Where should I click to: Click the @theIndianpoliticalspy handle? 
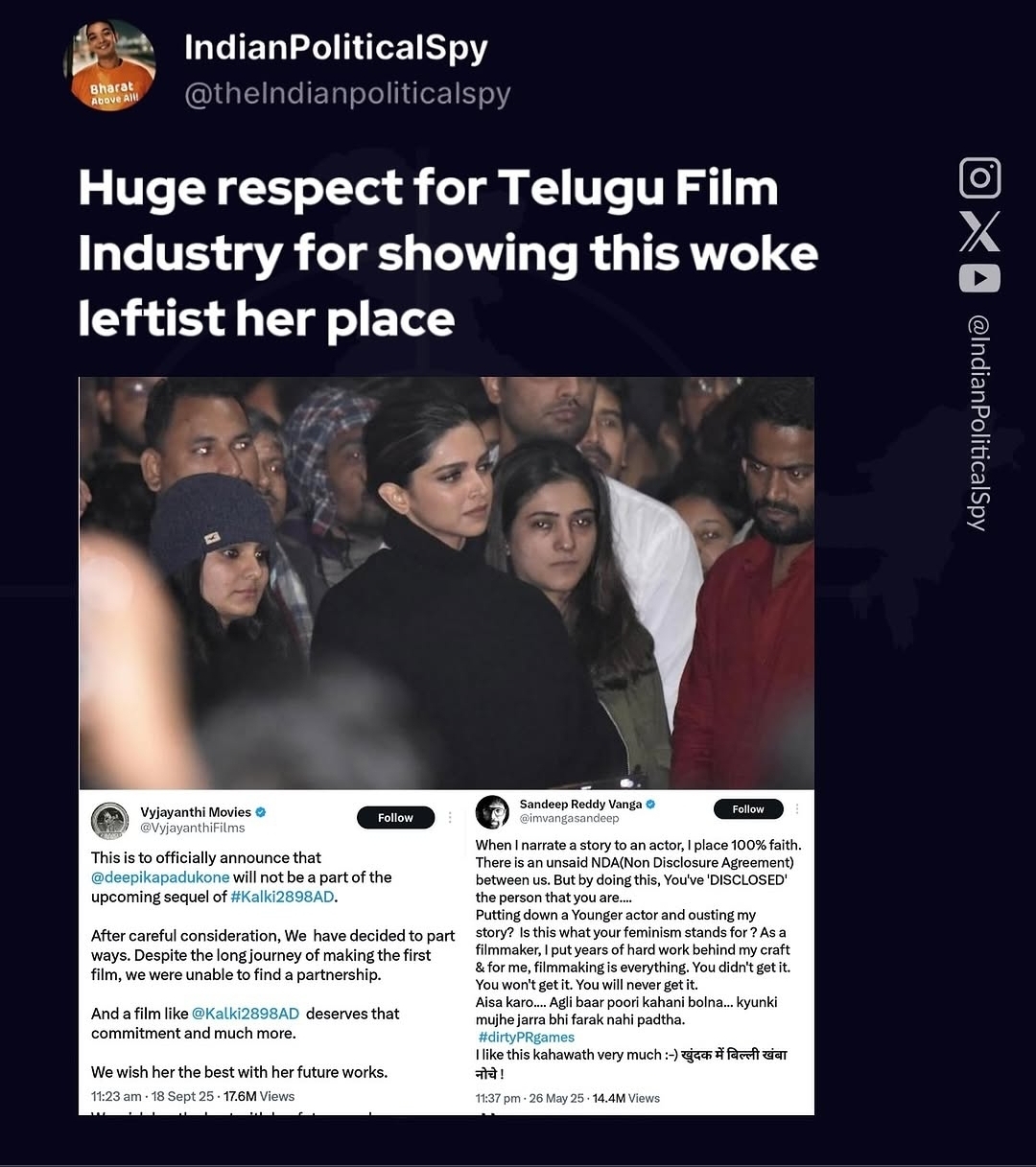coord(347,94)
